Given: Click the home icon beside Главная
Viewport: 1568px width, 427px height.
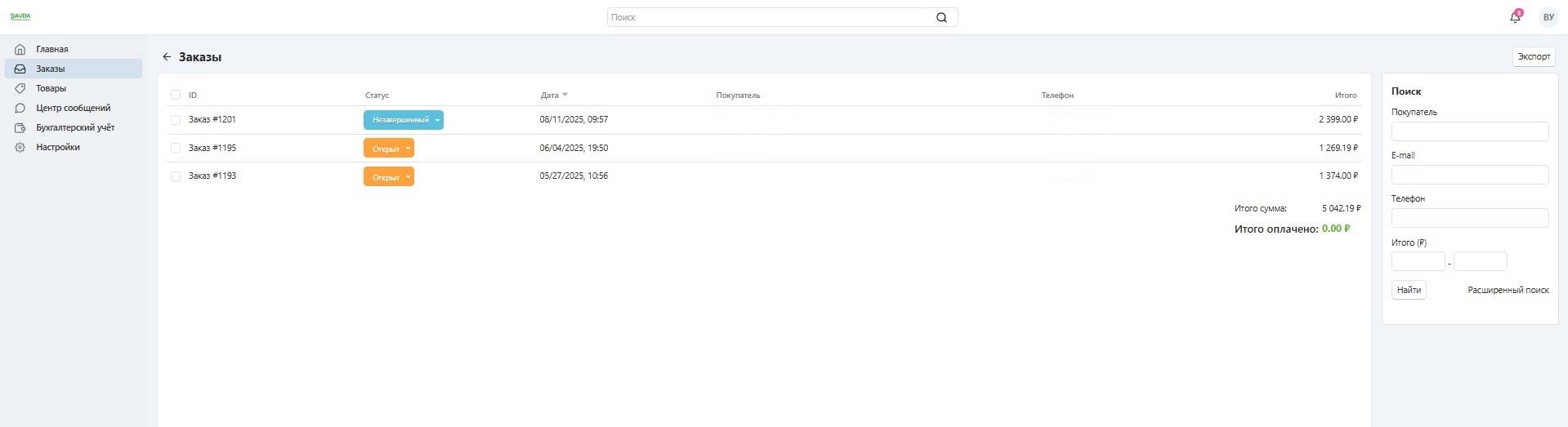Looking at the screenshot, I should [20, 49].
